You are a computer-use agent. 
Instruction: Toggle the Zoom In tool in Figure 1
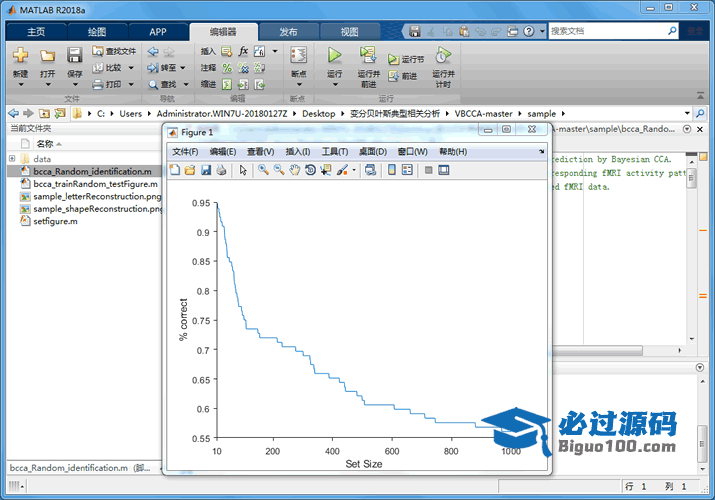coord(263,170)
